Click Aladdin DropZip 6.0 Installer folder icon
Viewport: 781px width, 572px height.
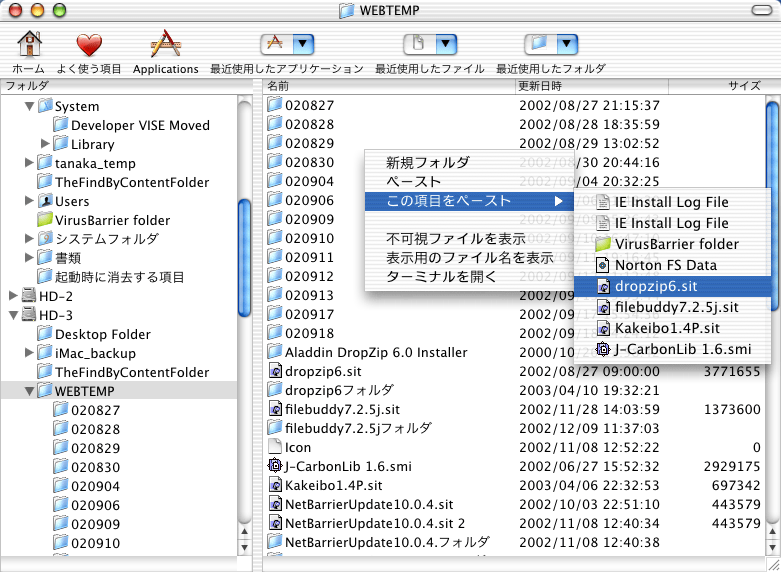(274, 352)
